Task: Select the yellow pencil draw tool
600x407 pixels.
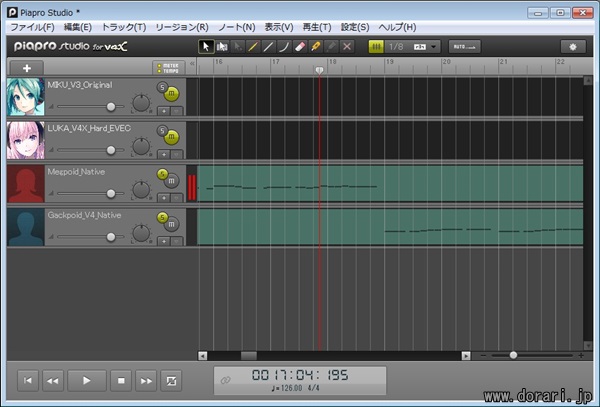Action: tap(253, 47)
